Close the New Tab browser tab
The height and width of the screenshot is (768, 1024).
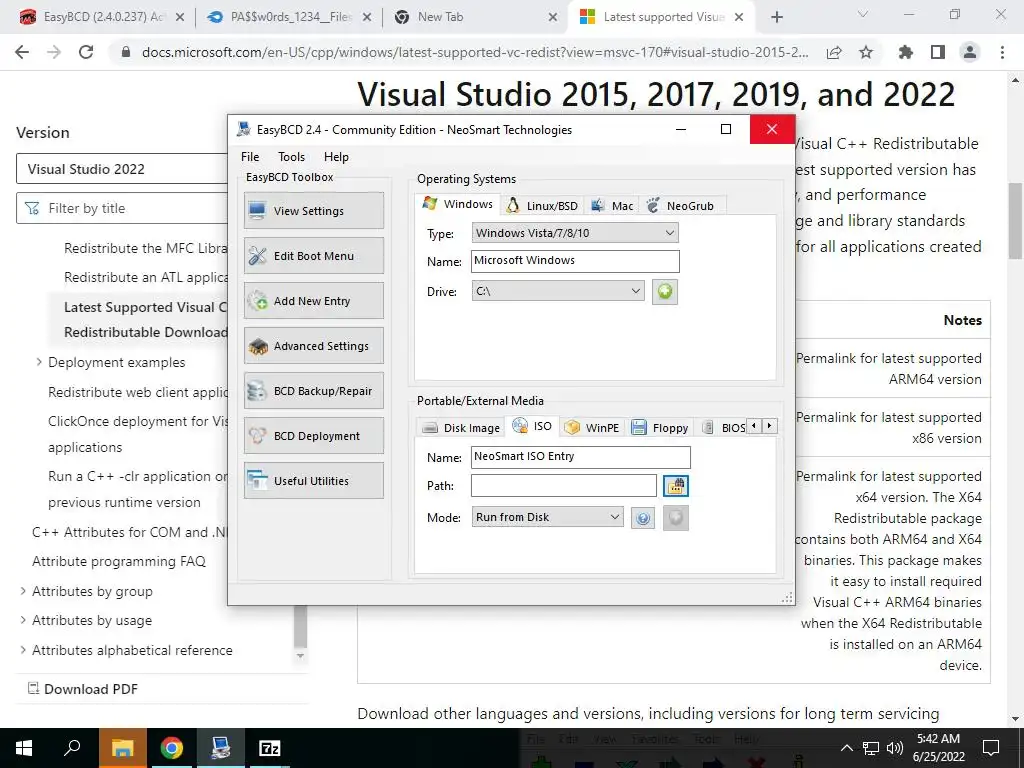coord(553,18)
